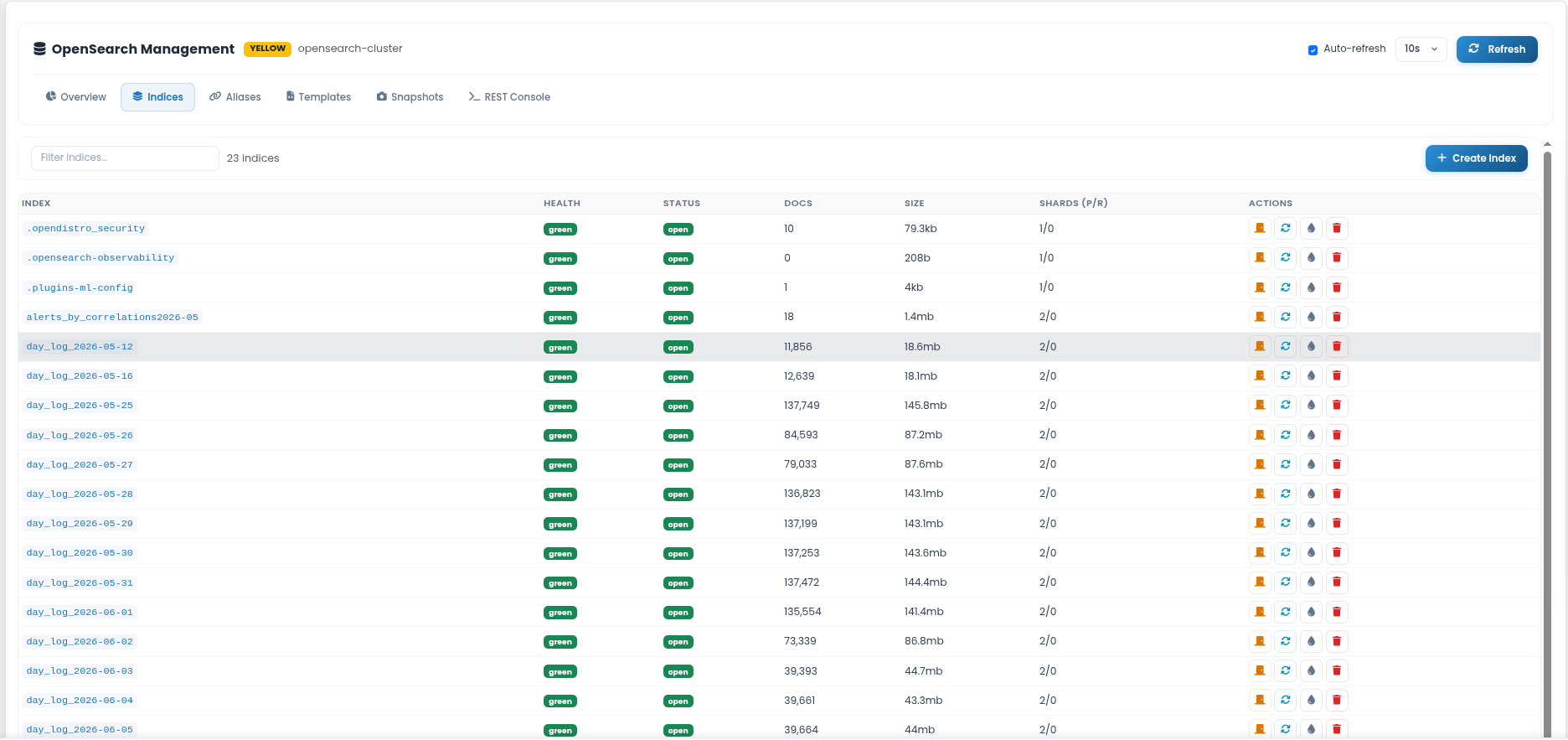The image size is (1568, 740).
Task: Click the orange close-index door icon for .opendistro_security
Action: [1260, 228]
